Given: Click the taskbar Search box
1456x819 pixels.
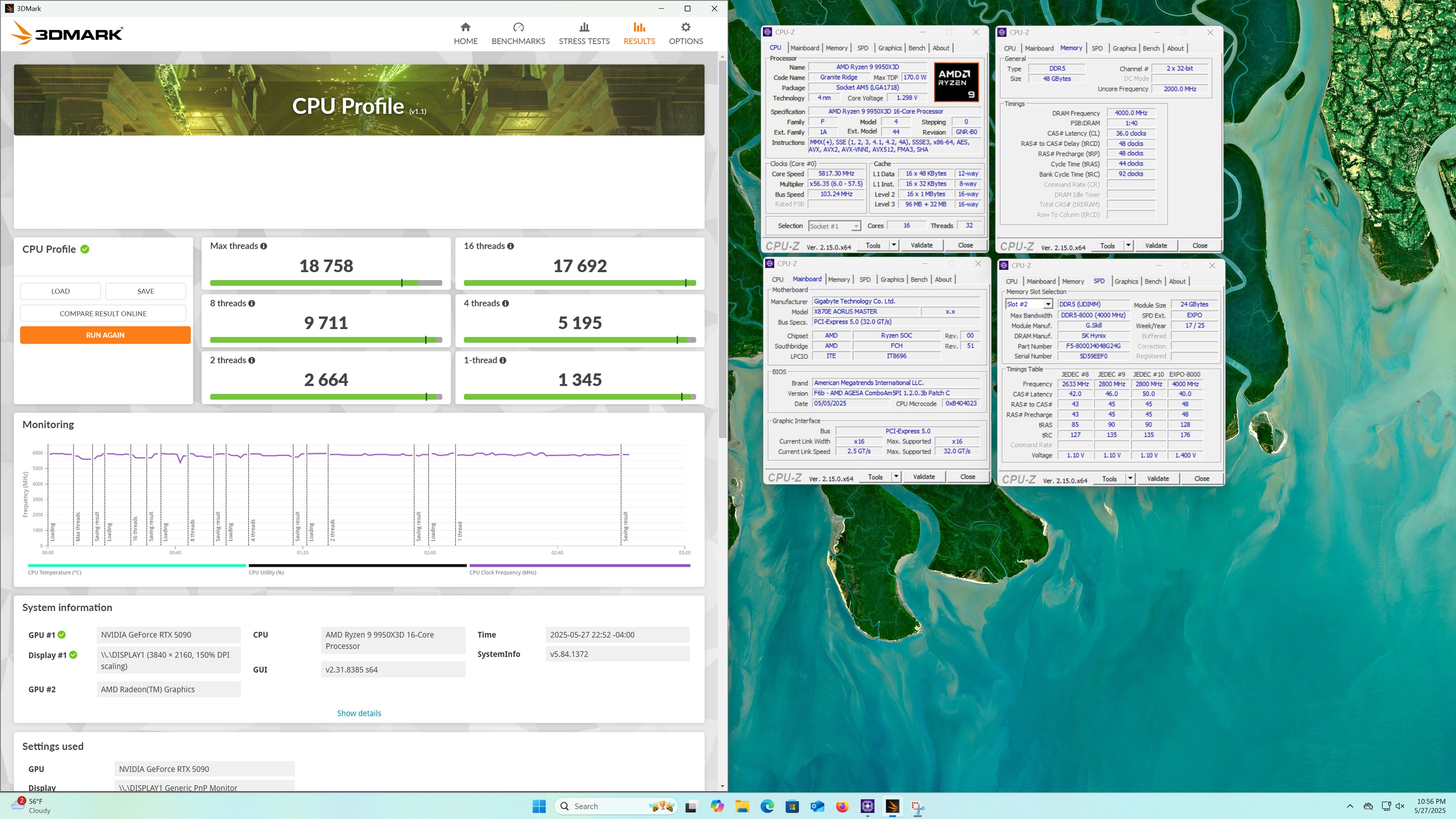Looking at the screenshot, I should point(615,806).
